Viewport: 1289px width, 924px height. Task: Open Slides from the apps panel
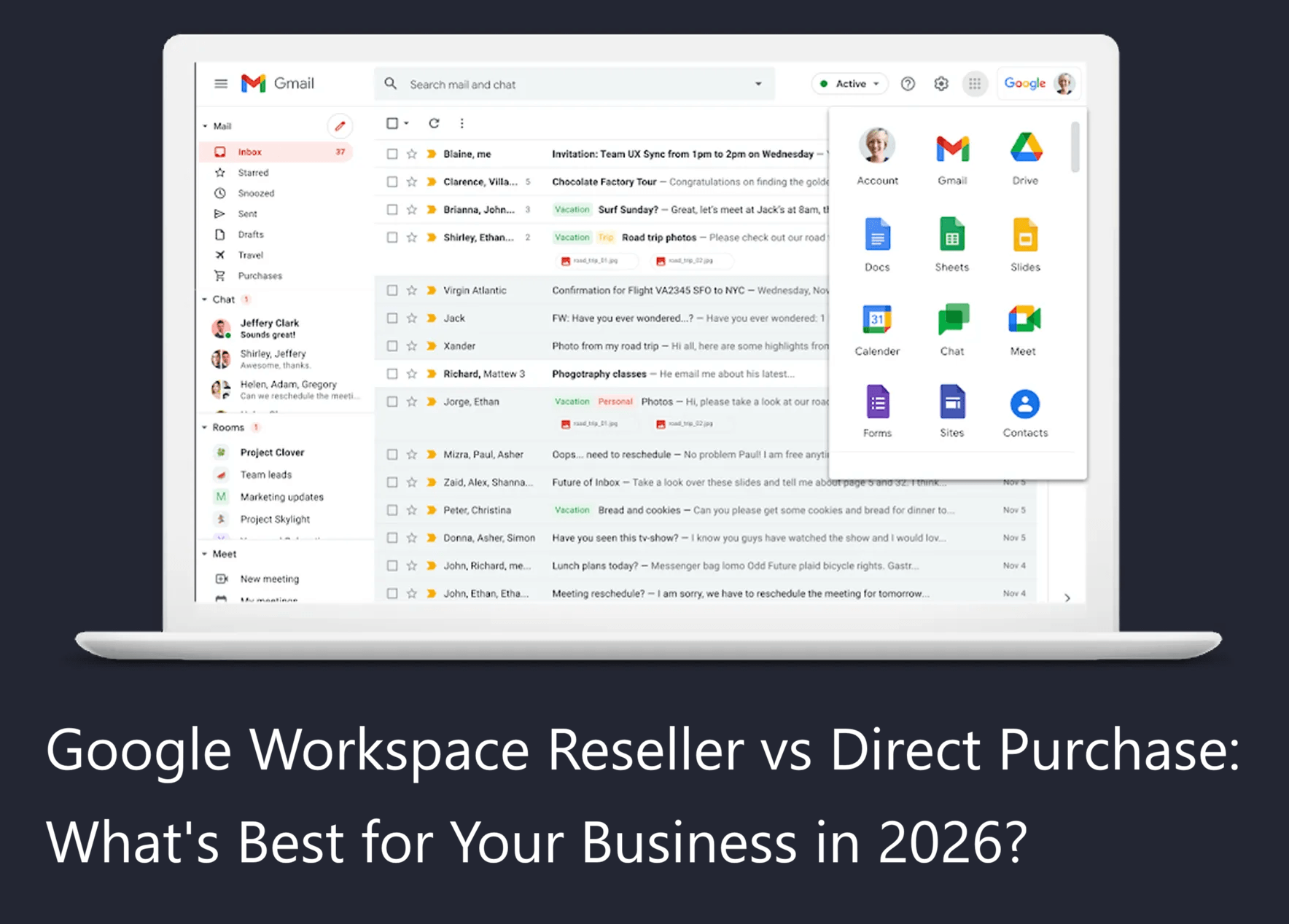(1025, 245)
